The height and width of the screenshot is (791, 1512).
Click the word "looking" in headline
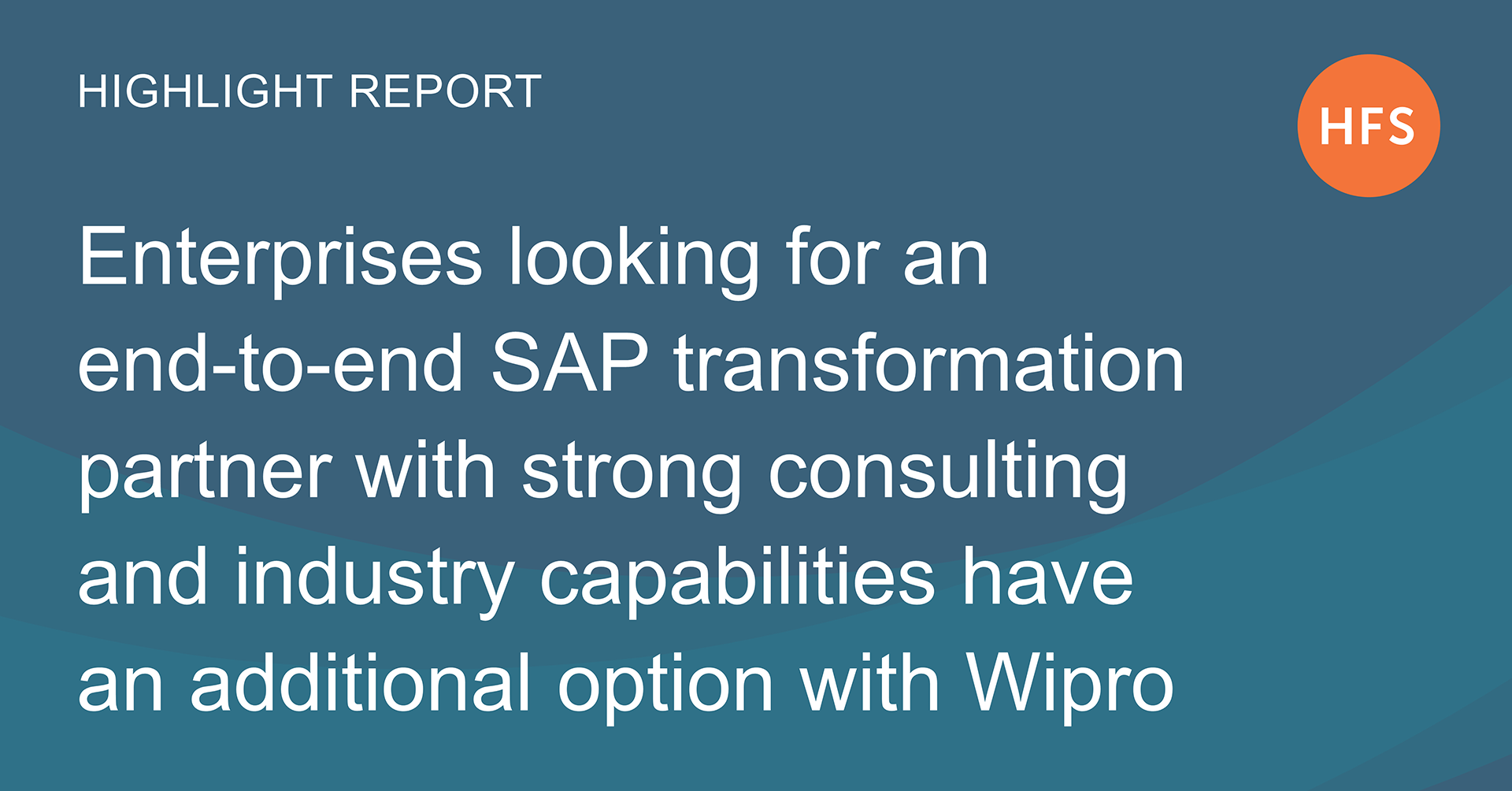[x=634, y=261]
